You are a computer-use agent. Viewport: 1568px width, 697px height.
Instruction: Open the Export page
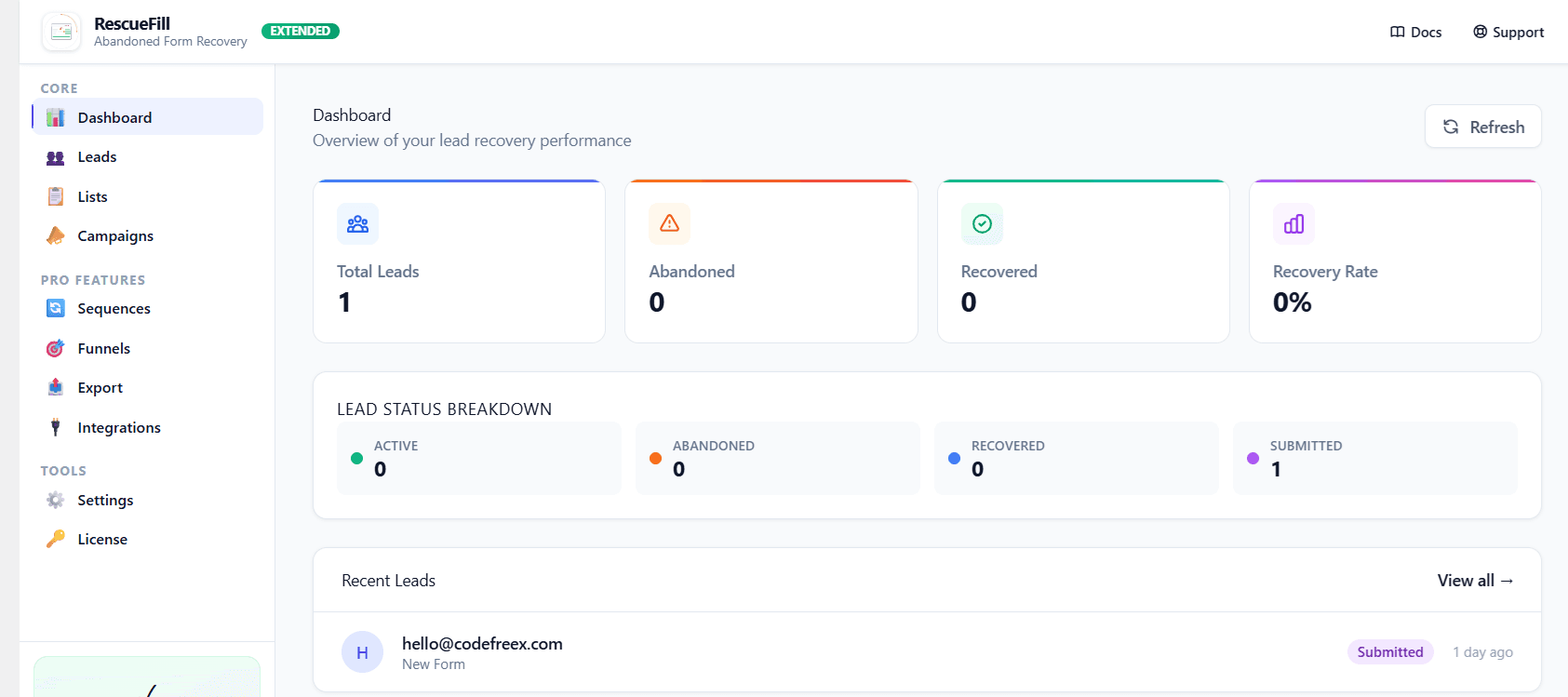point(148,387)
